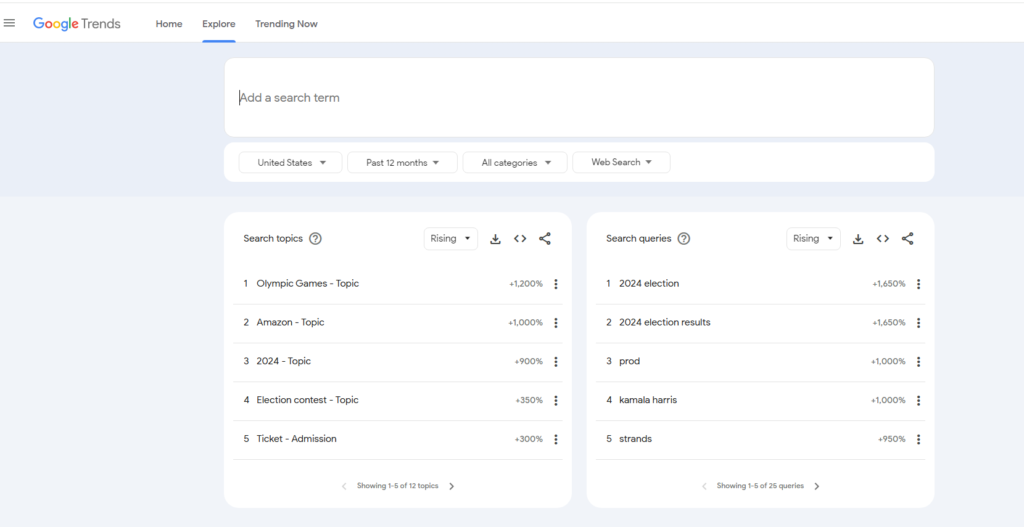Click the +950% value for strands
1024x527 pixels.
click(x=891, y=439)
